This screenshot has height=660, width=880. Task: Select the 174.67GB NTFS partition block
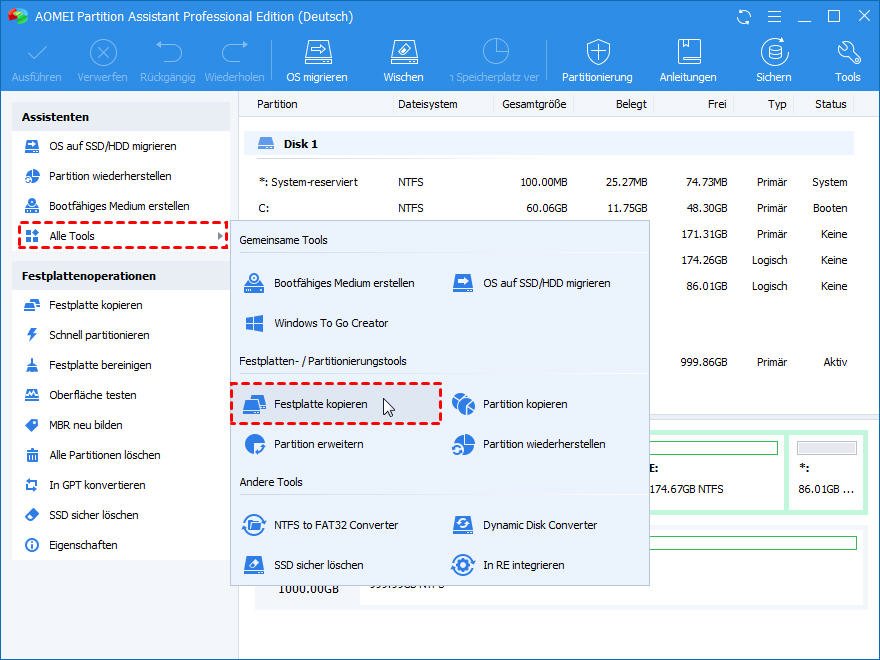716,471
